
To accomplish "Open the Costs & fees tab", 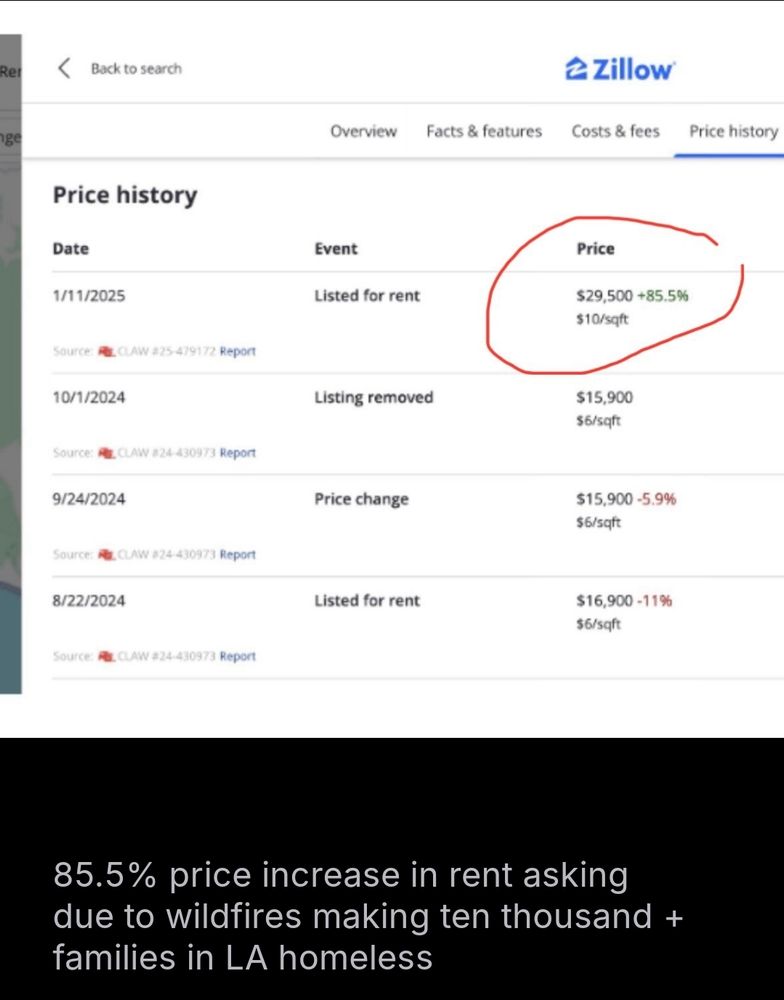I will tap(615, 131).
